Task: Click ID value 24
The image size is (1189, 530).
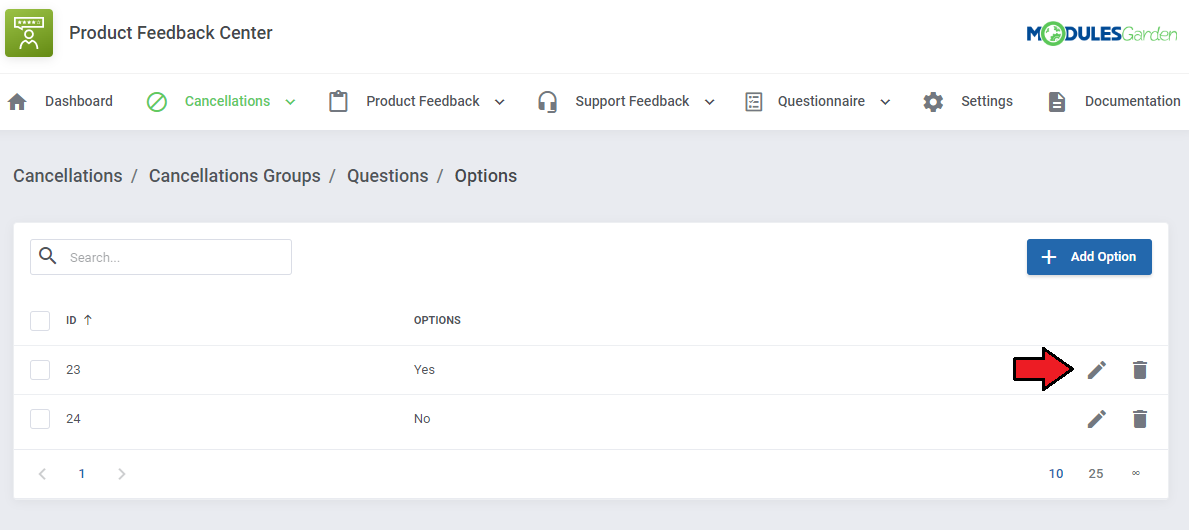Action: 74,419
